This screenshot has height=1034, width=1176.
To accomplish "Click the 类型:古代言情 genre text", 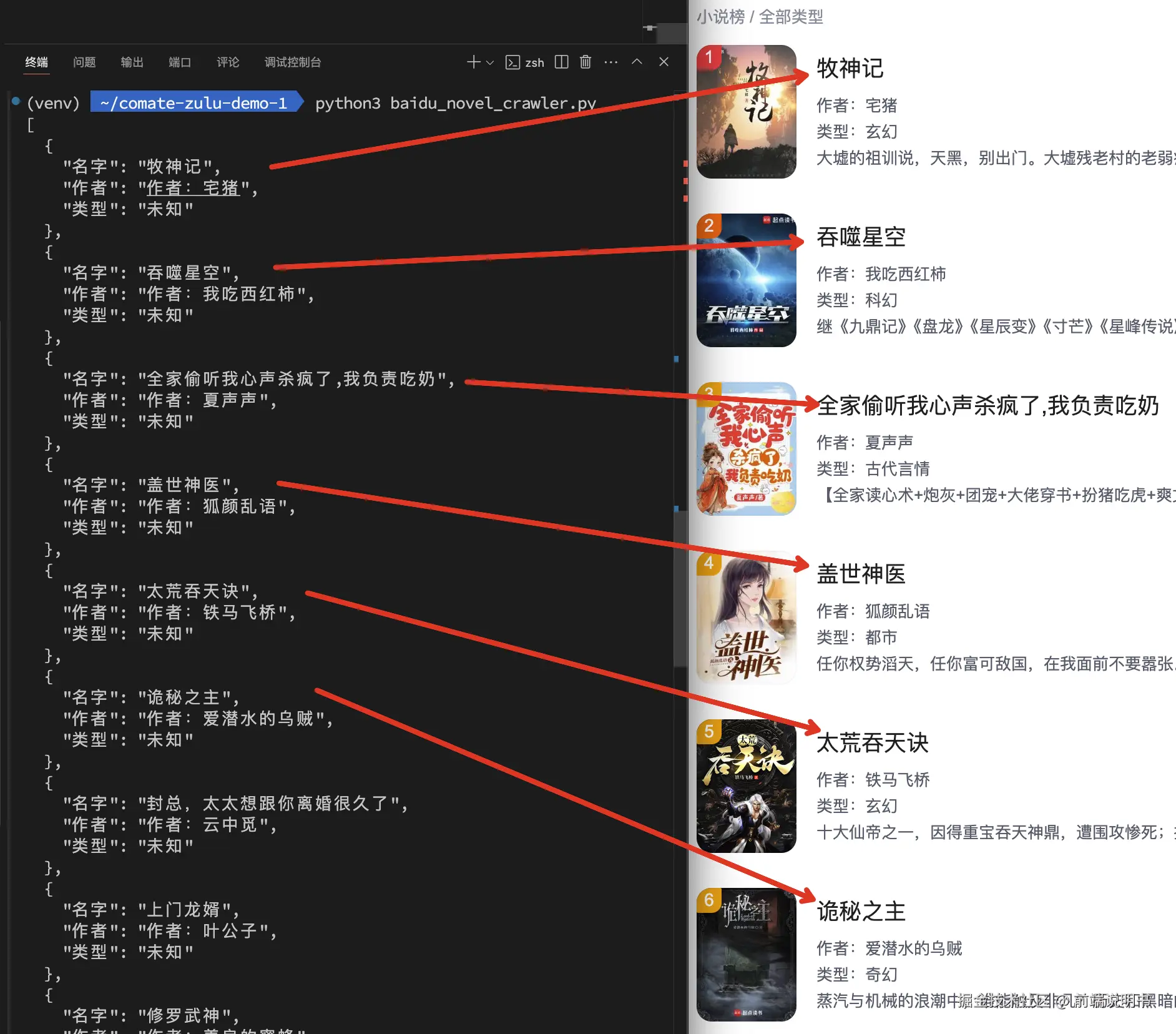I will pos(873,469).
